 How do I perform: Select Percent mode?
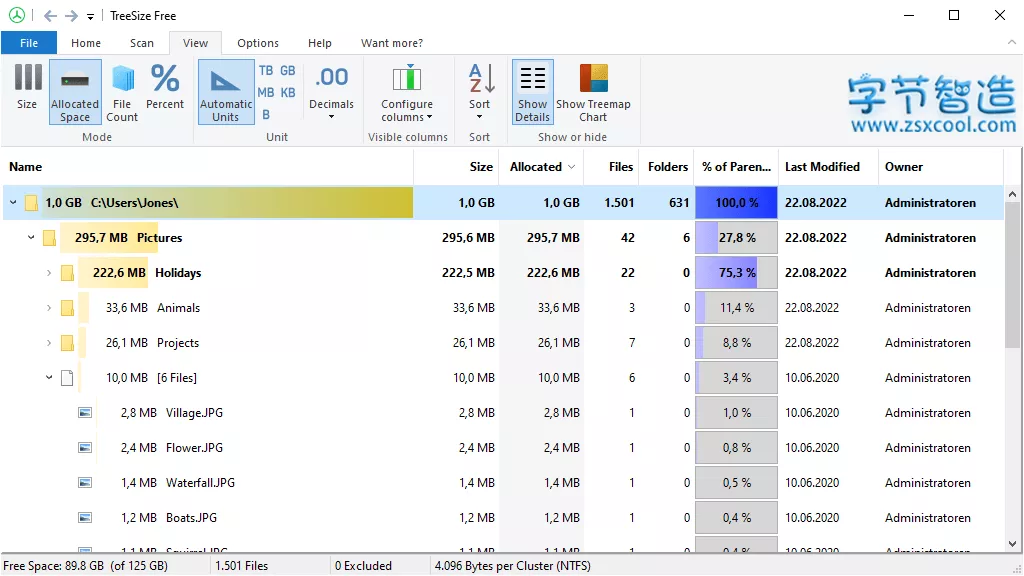tap(165, 91)
